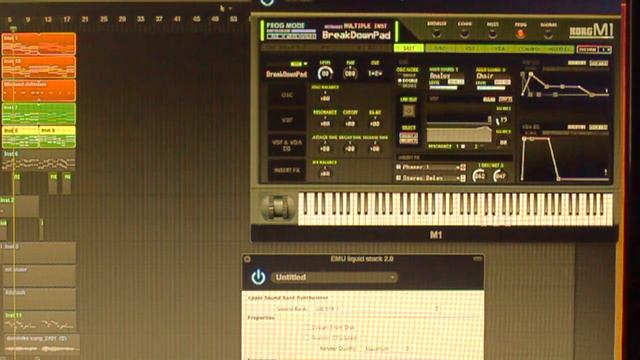640x360 pixels.
Task: Switch to the EASY tab in Korg M1
Action: click(x=409, y=49)
